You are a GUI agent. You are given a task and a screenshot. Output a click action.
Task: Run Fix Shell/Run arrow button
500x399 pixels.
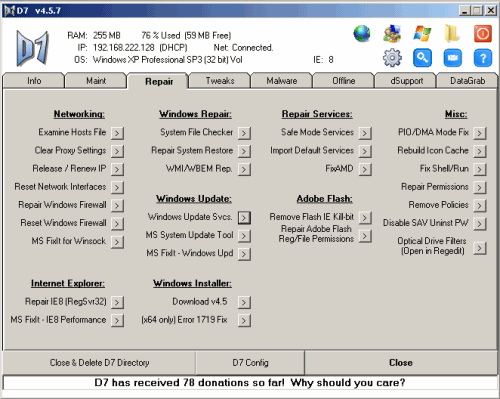480,169
